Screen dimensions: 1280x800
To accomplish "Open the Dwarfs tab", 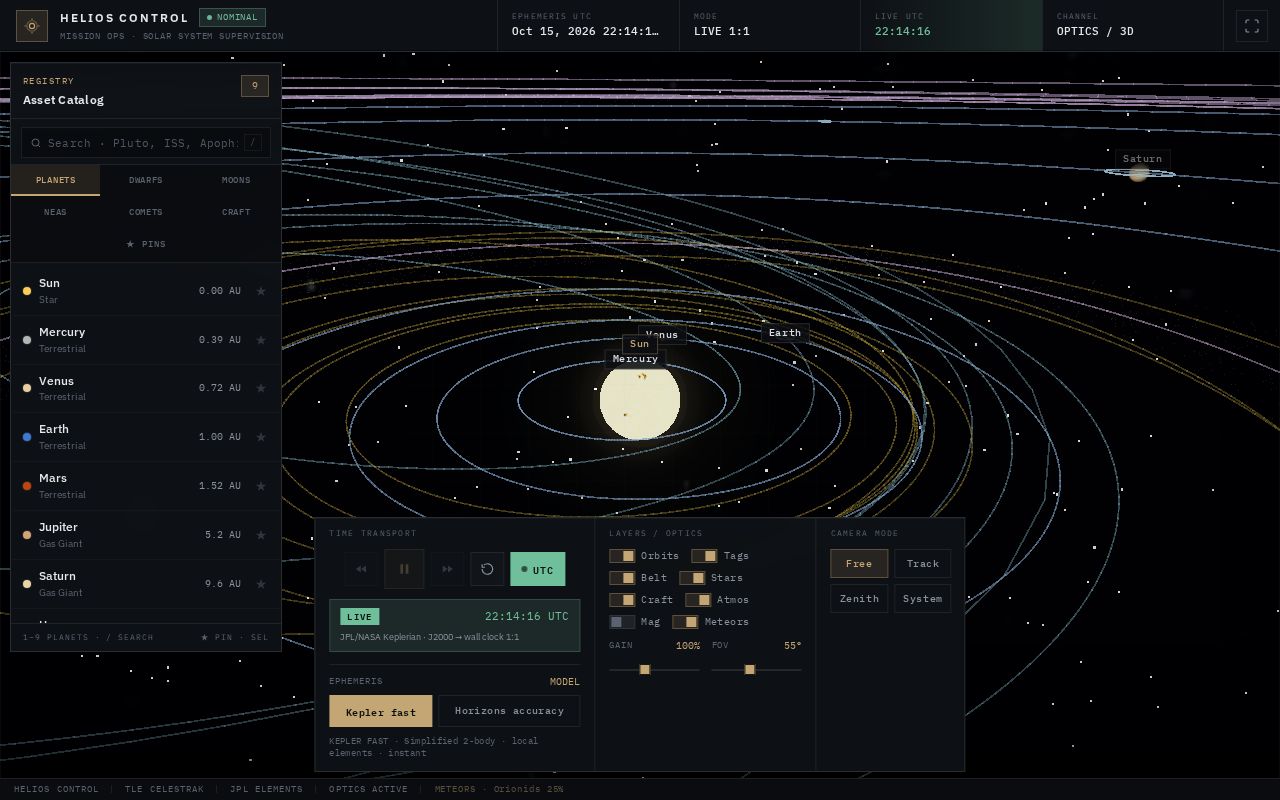I will click(145, 180).
